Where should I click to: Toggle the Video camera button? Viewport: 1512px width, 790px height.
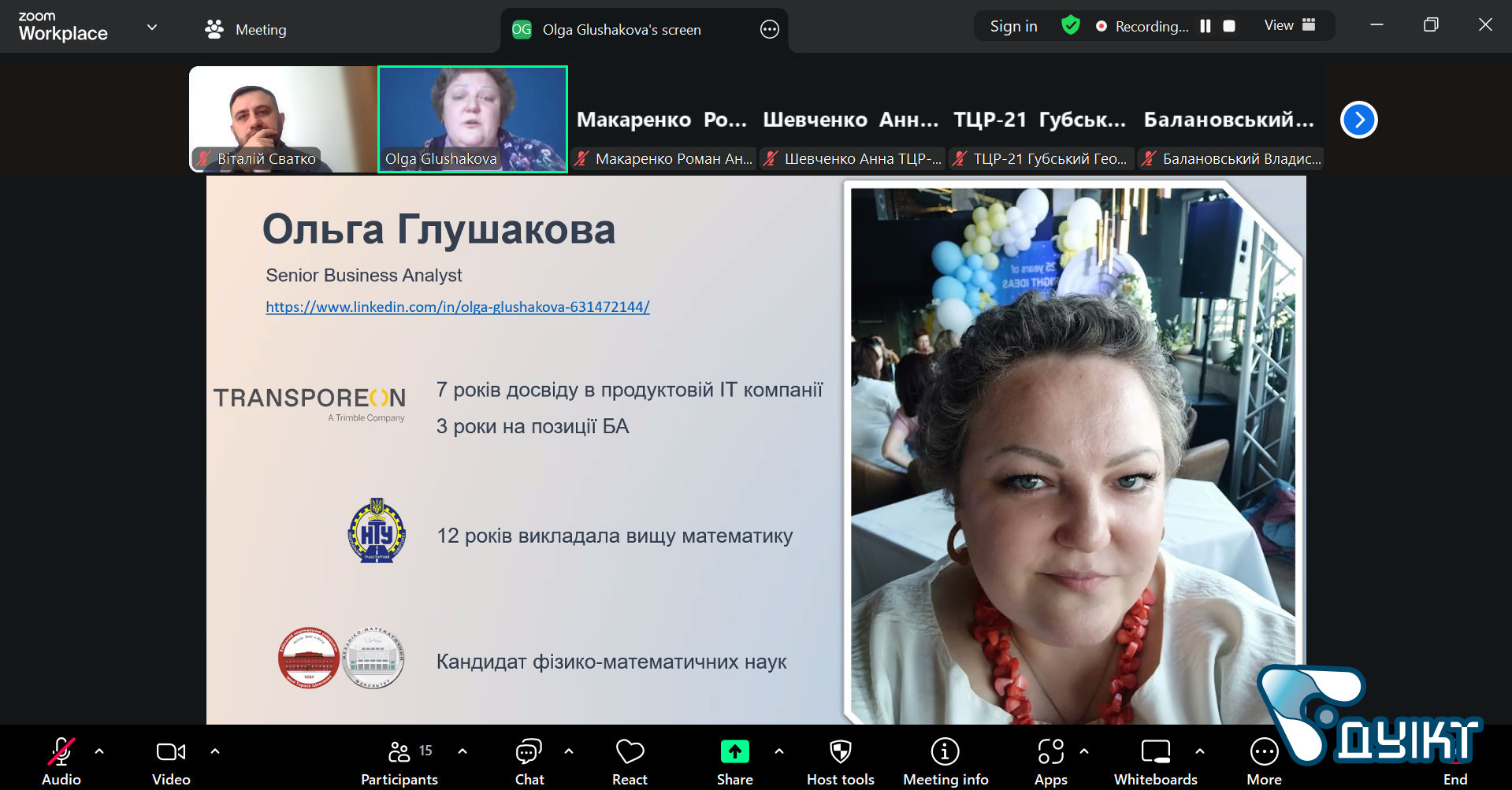click(171, 753)
